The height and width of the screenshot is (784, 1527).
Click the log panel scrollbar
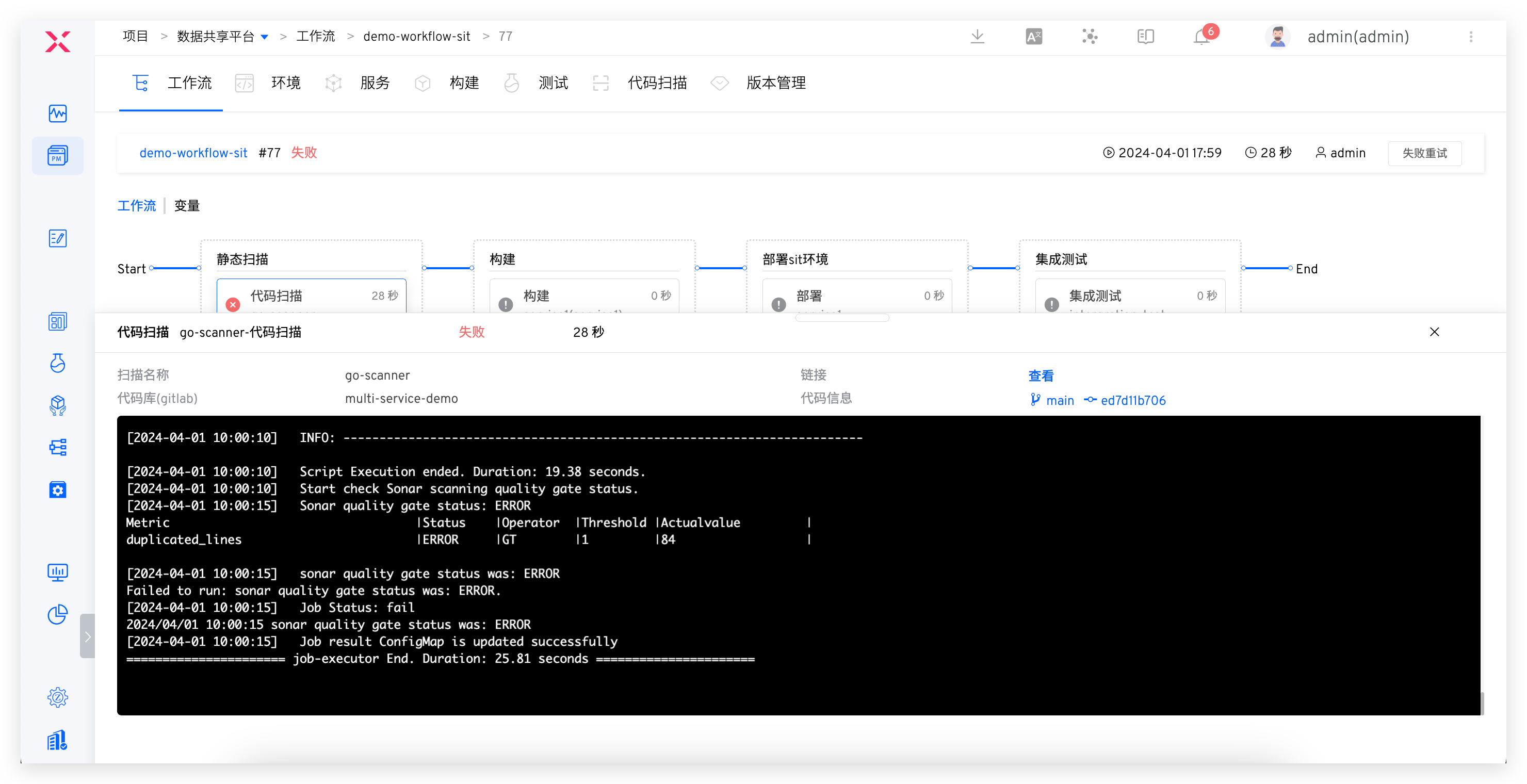point(1482,703)
